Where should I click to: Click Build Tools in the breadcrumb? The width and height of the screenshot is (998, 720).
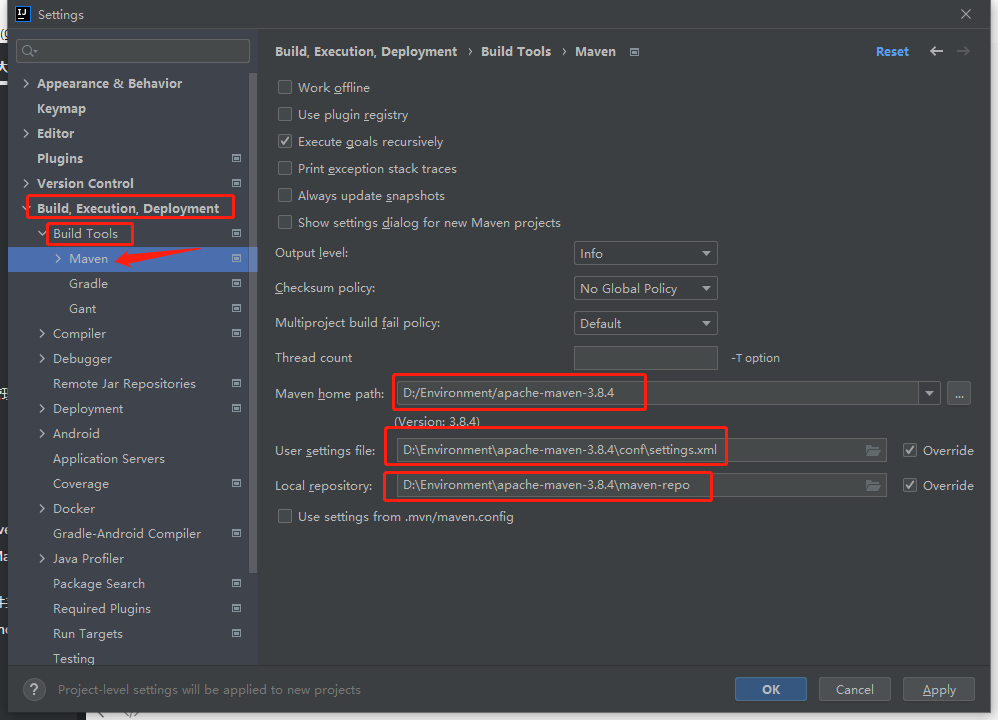click(x=516, y=52)
